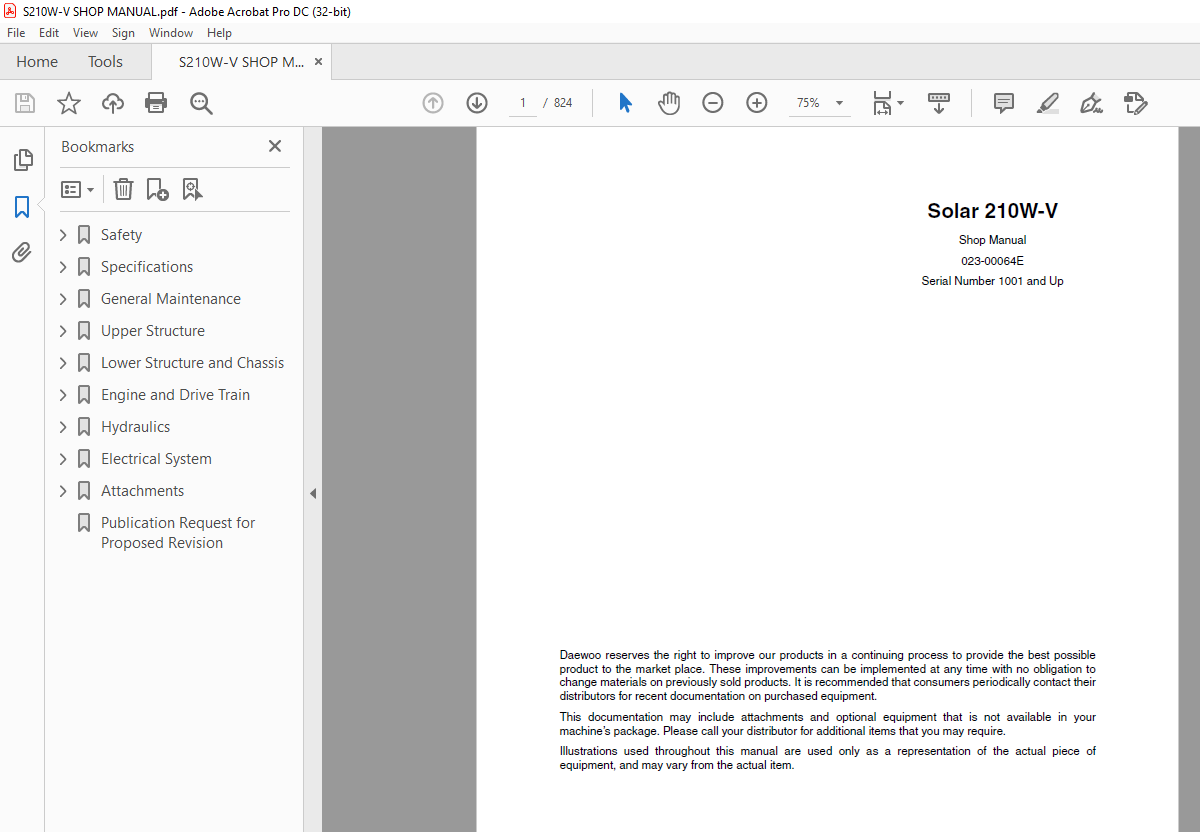Delete the selected bookmark

[x=123, y=189]
